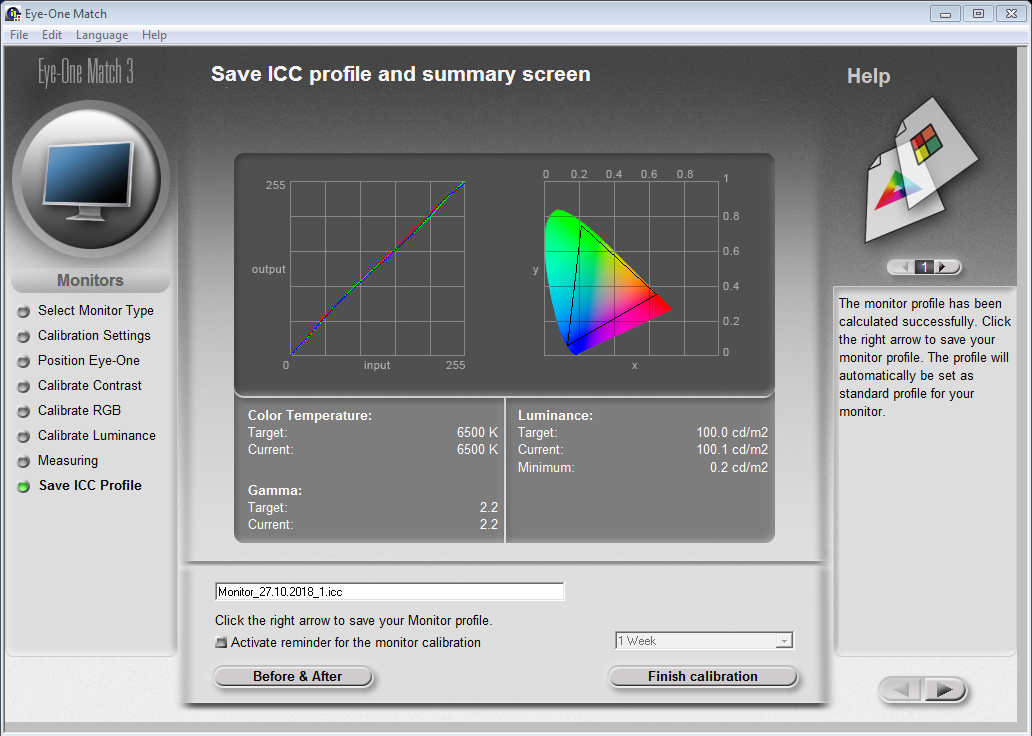Click the Luminance current value 100.1 cd/m2

tap(732, 450)
